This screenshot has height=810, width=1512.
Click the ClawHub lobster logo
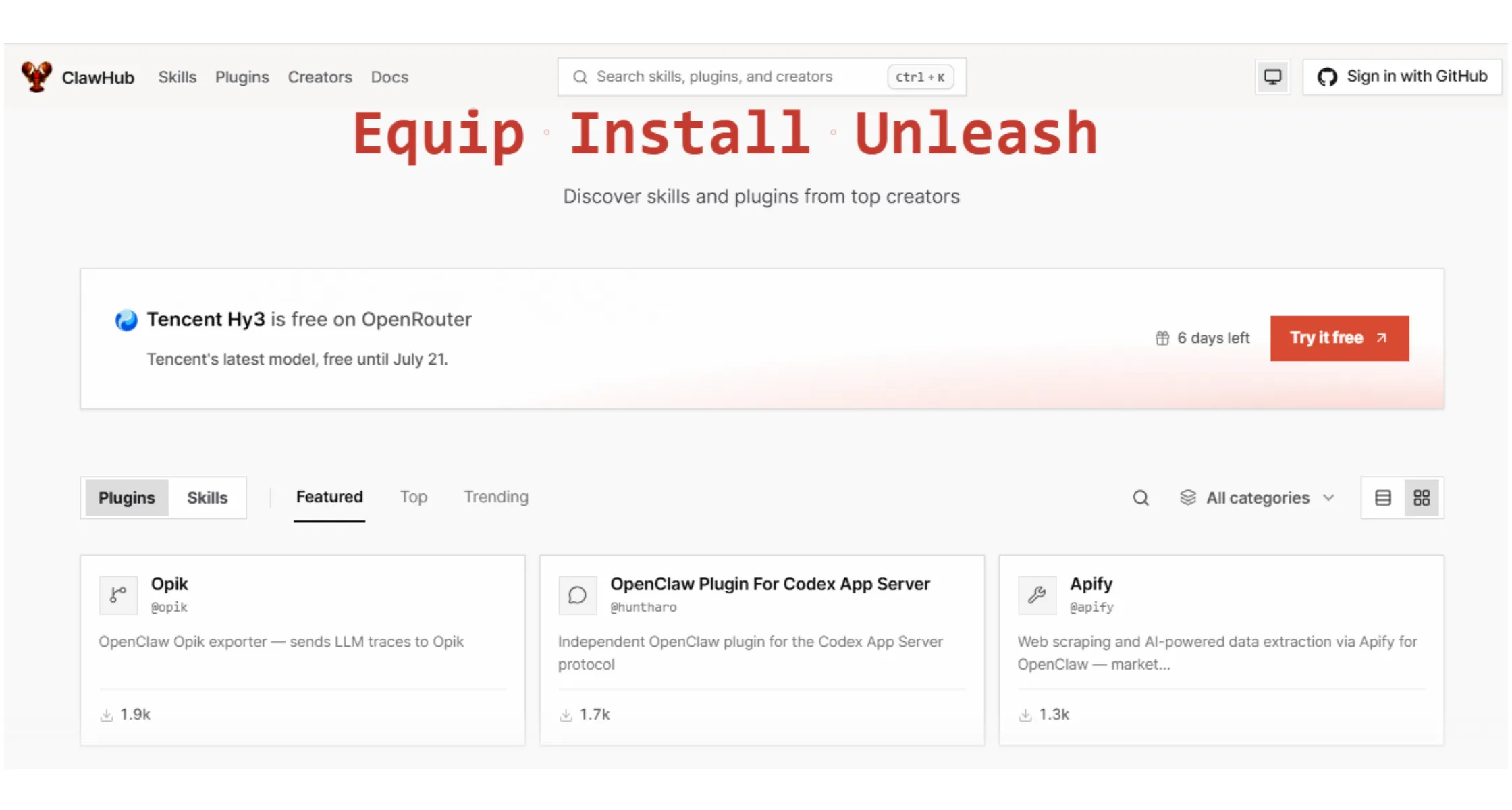(36, 77)
